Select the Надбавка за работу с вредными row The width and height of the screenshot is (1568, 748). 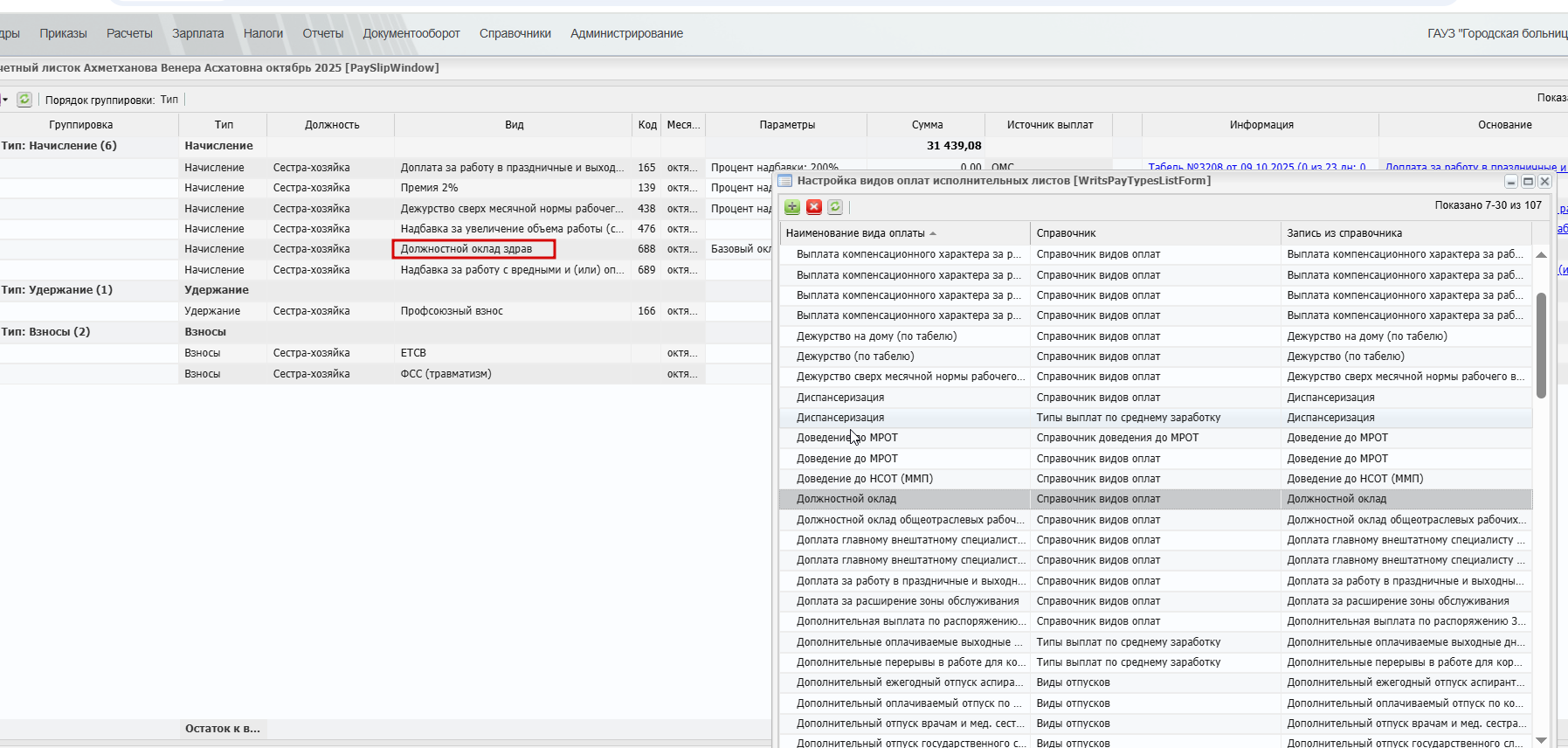[x=385, y=270]
